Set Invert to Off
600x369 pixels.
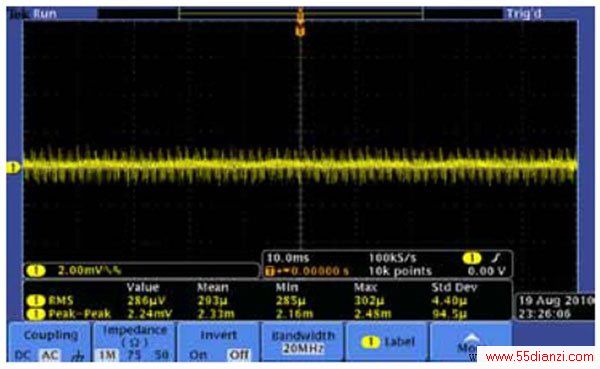coord(239,355)
